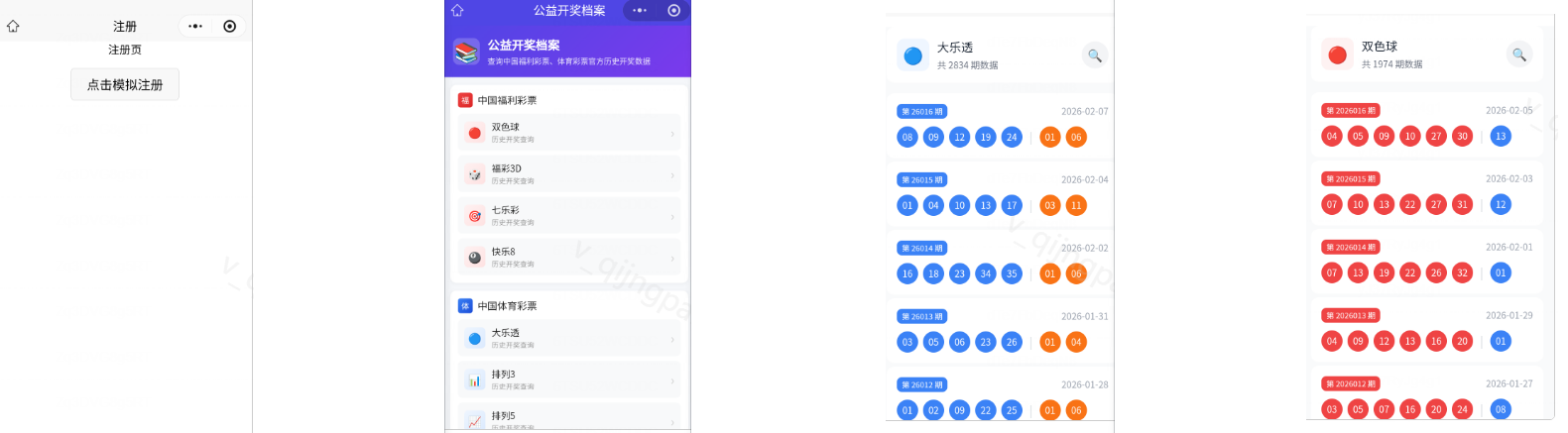Click the search magnifier on 双色球 page
Image resolution: width=1568 pixels, height=433 pixels.
[x=1519, y=54]
